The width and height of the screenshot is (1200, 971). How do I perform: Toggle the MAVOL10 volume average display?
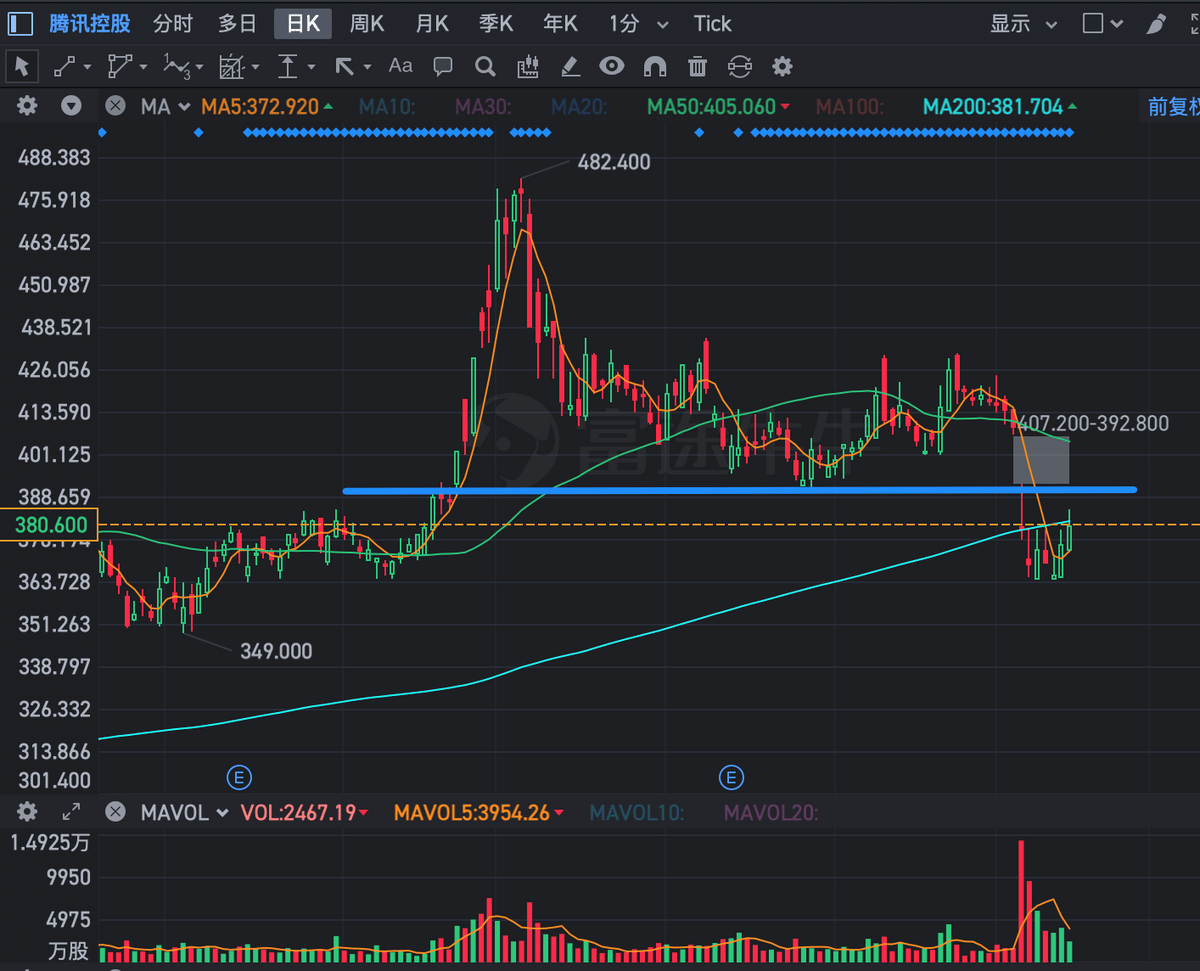637,813
